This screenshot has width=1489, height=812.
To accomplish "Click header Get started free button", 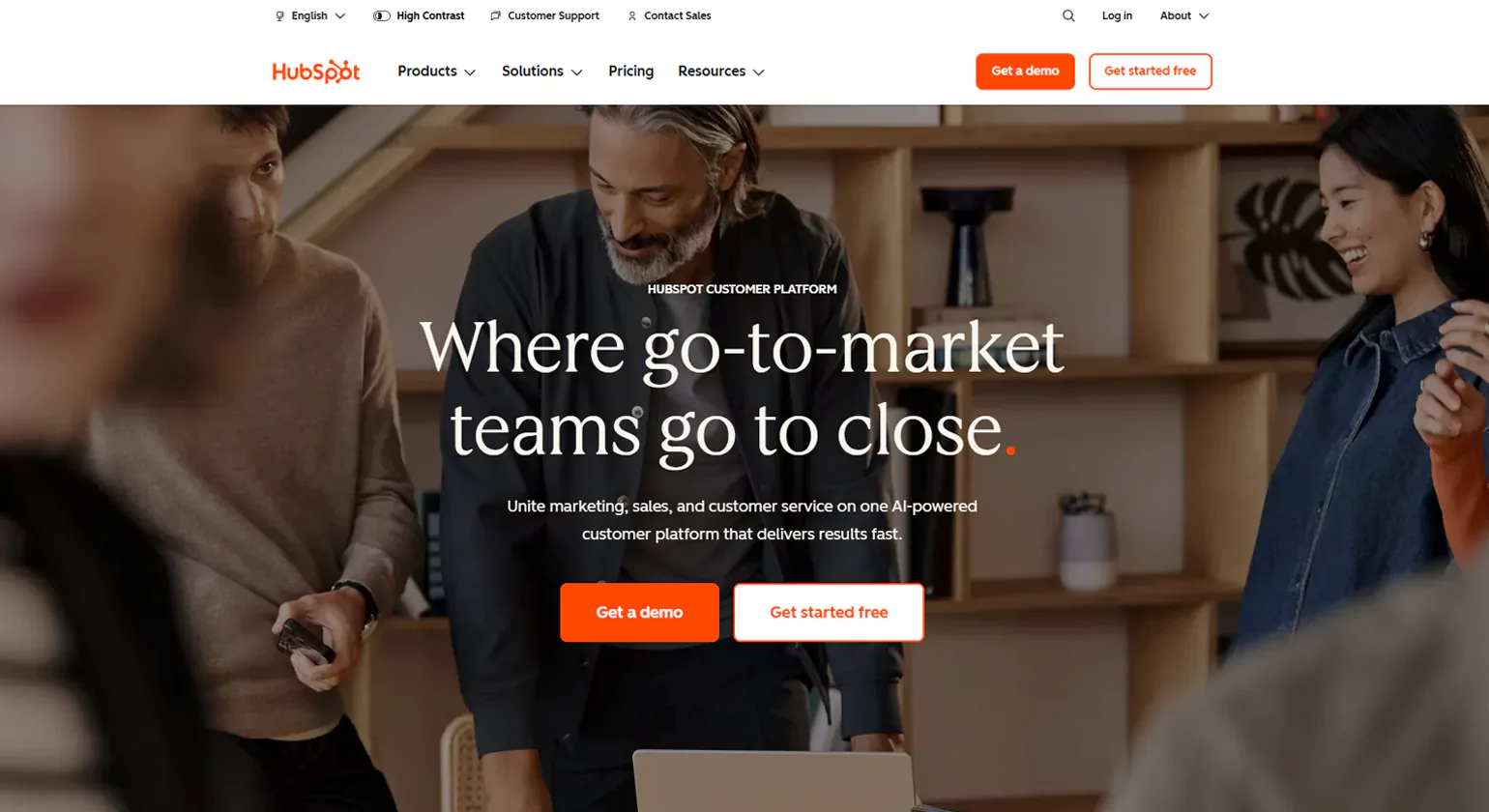I will pos(1150,72).
